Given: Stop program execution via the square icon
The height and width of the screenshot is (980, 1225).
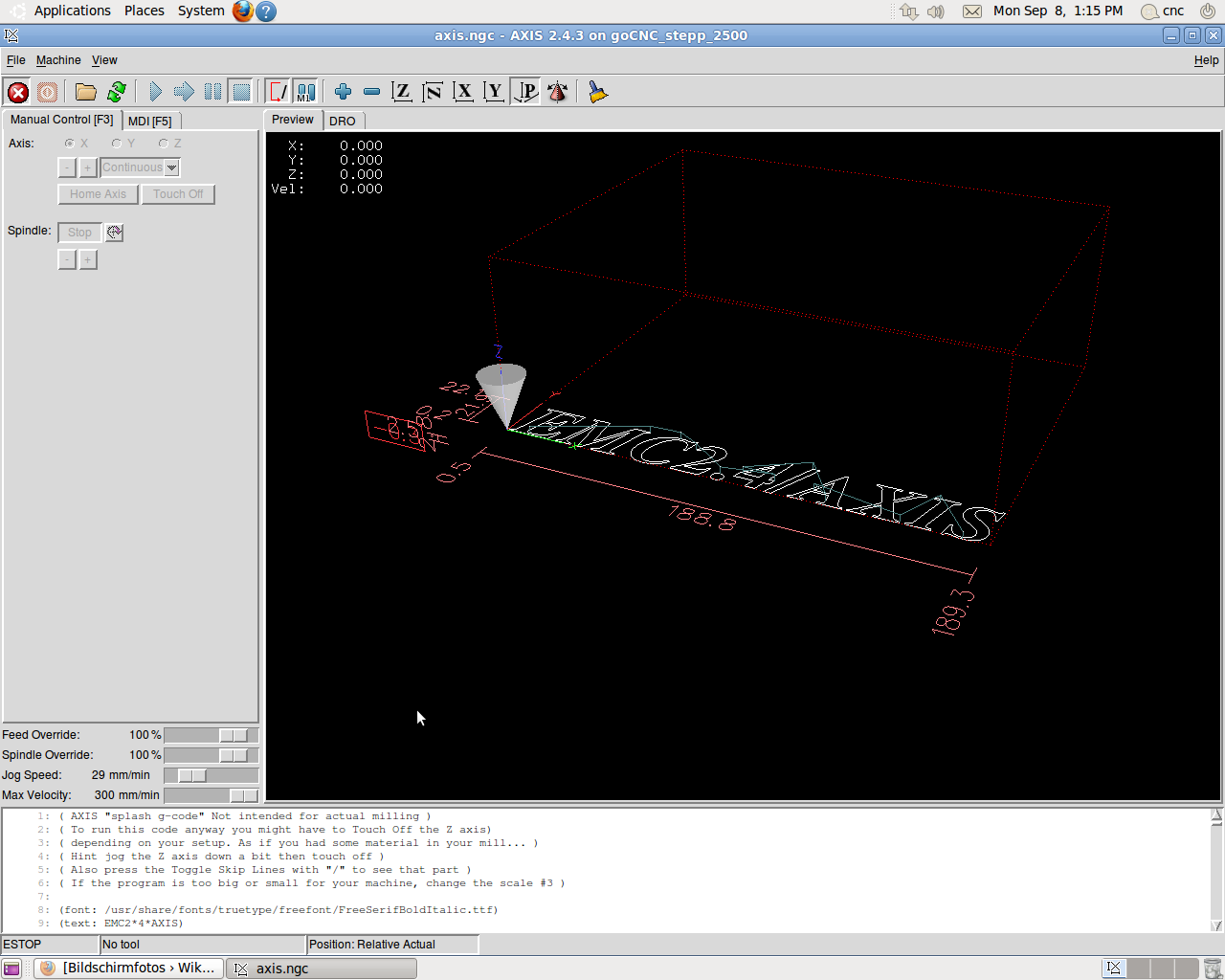Looking at the screenshot, I should coord(241,92).
